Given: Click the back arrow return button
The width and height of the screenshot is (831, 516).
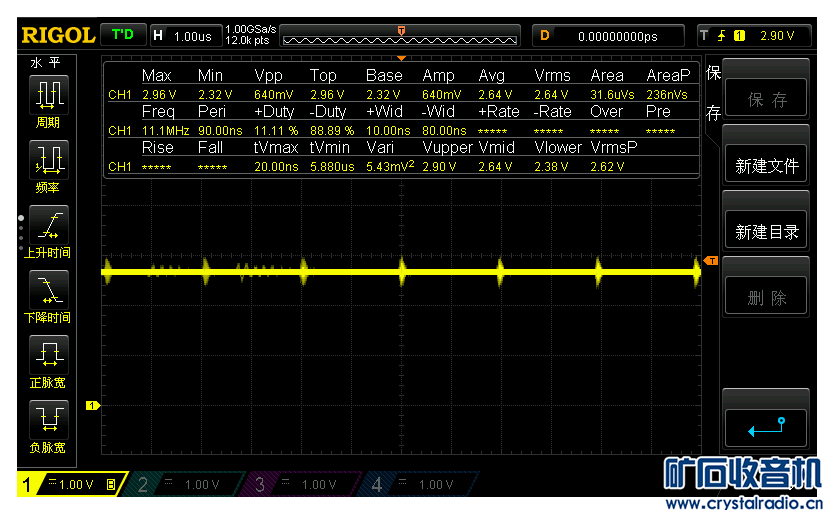Looking at the screenshot, I should point(766,427).
